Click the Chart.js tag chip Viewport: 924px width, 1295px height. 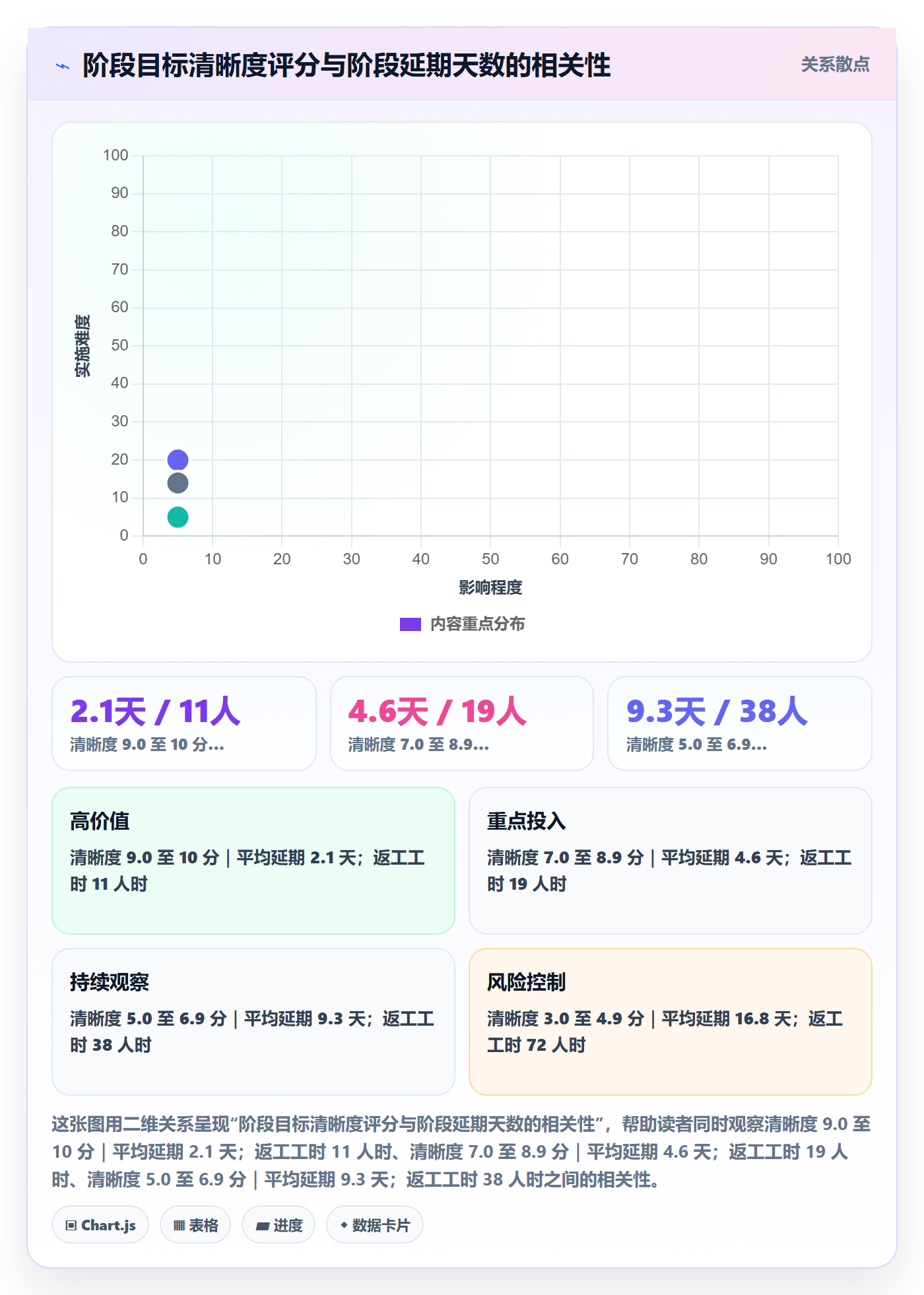100,1225
